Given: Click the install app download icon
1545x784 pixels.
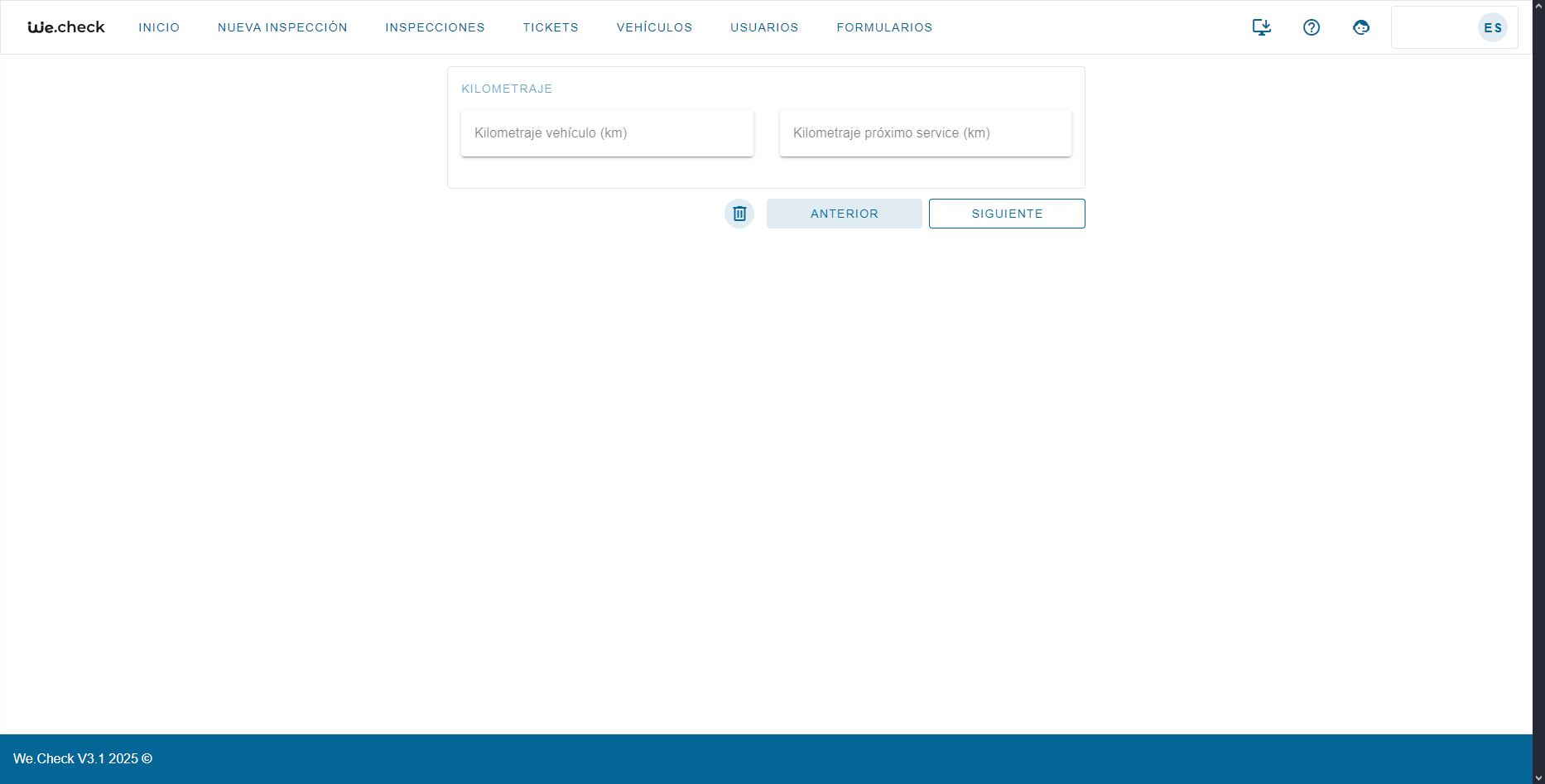Looking at the screenshot, I should (x=1261, y=27).
